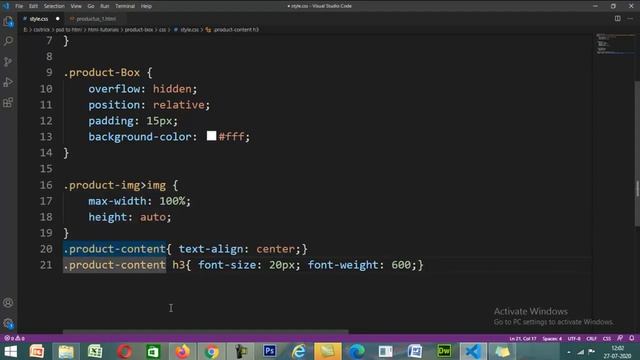Click Ln 21, Col 17 in status bar
This screenshot has height=360, width=640.
[522, 338]
